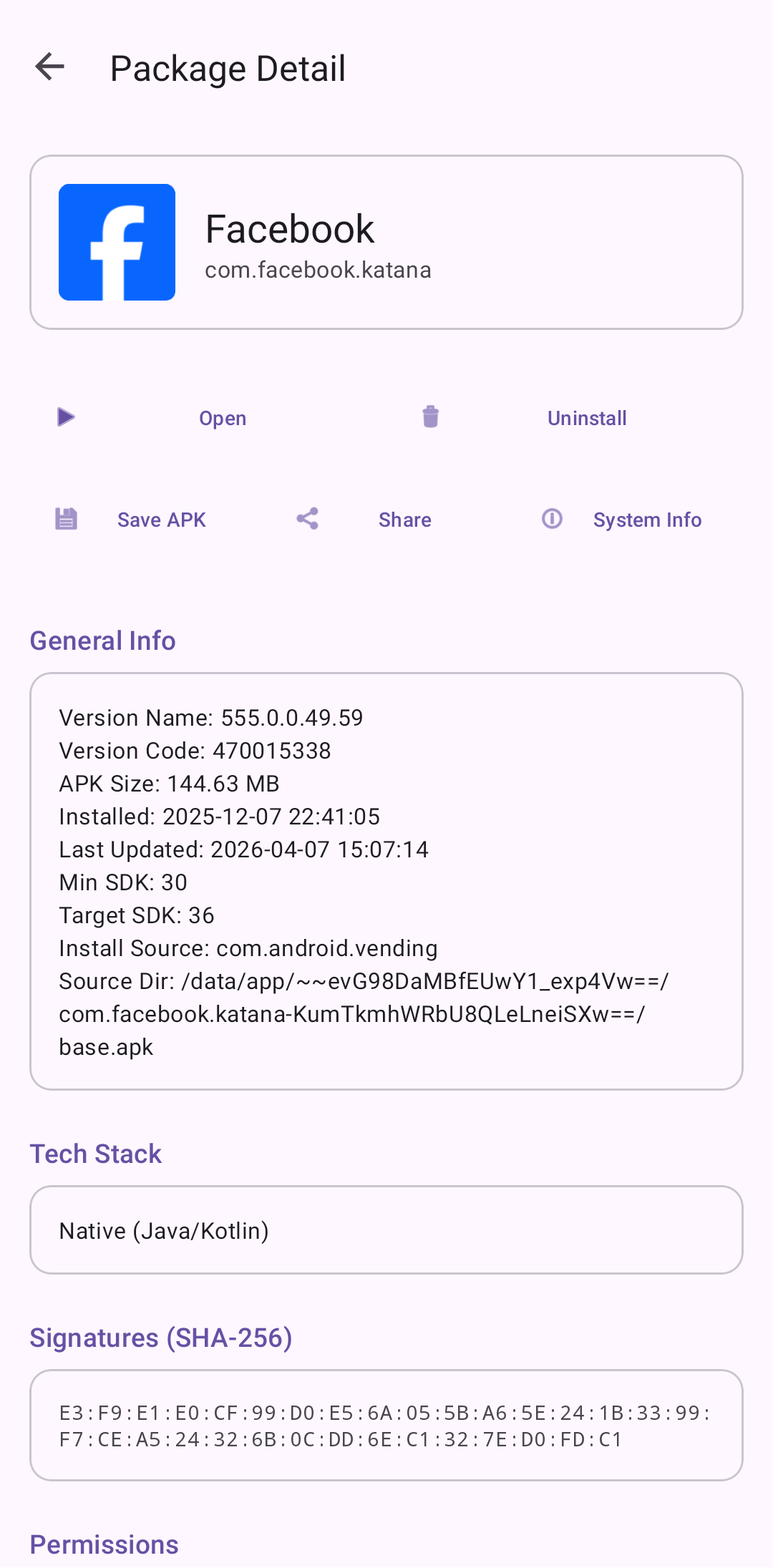Tap the floppy disk save icon
773x1568 pixels.
point(66,519)
